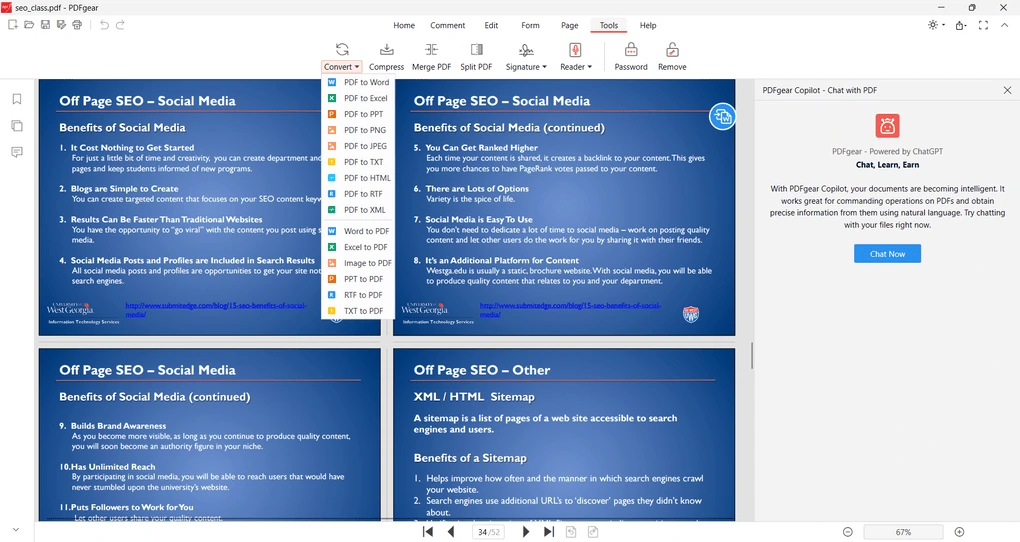Open the share dropdown menu

point(961,25)
